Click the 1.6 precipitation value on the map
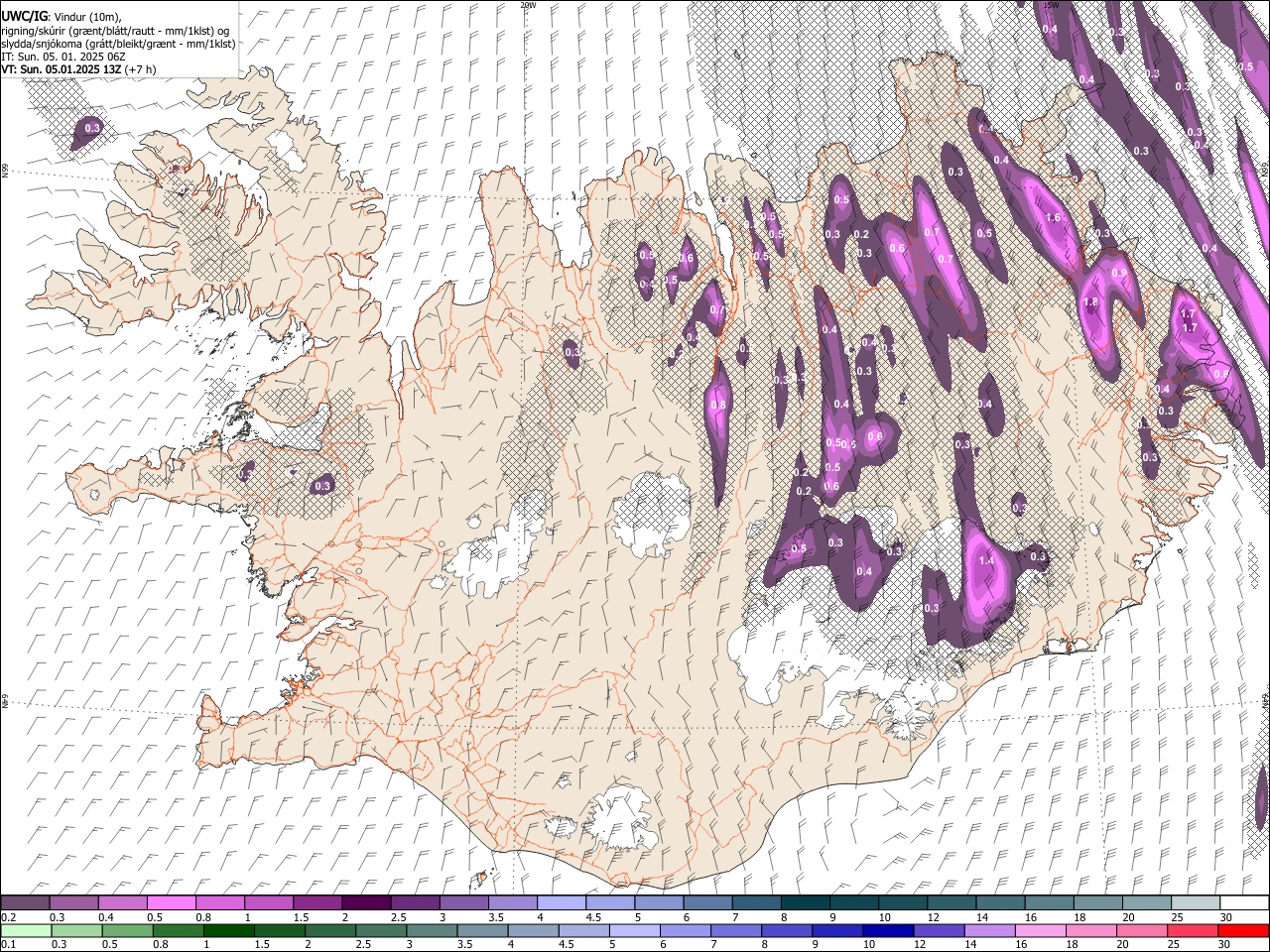1270x952 pixels. 1054,217
